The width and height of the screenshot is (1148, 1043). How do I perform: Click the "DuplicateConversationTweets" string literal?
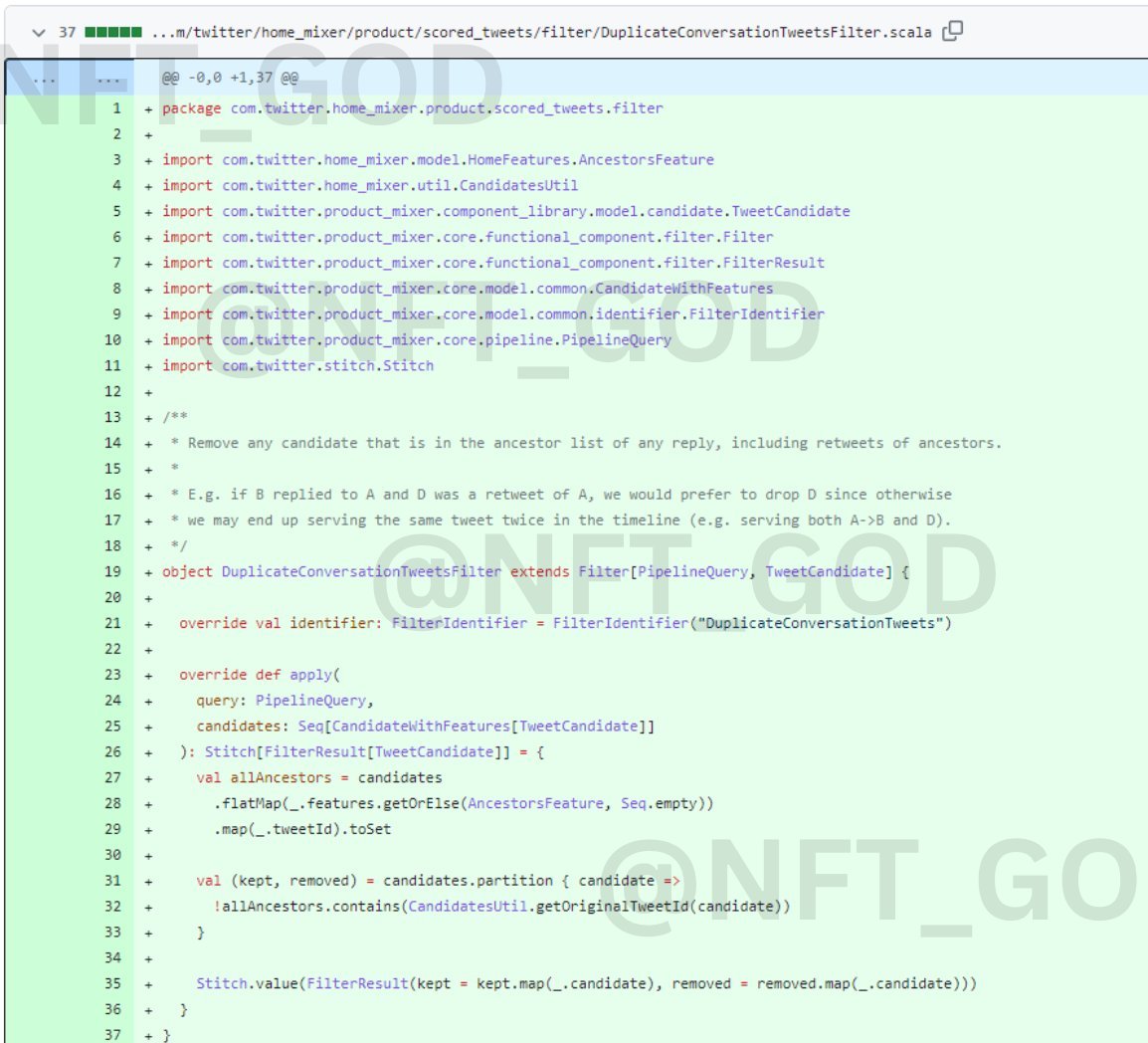(821, 623)
